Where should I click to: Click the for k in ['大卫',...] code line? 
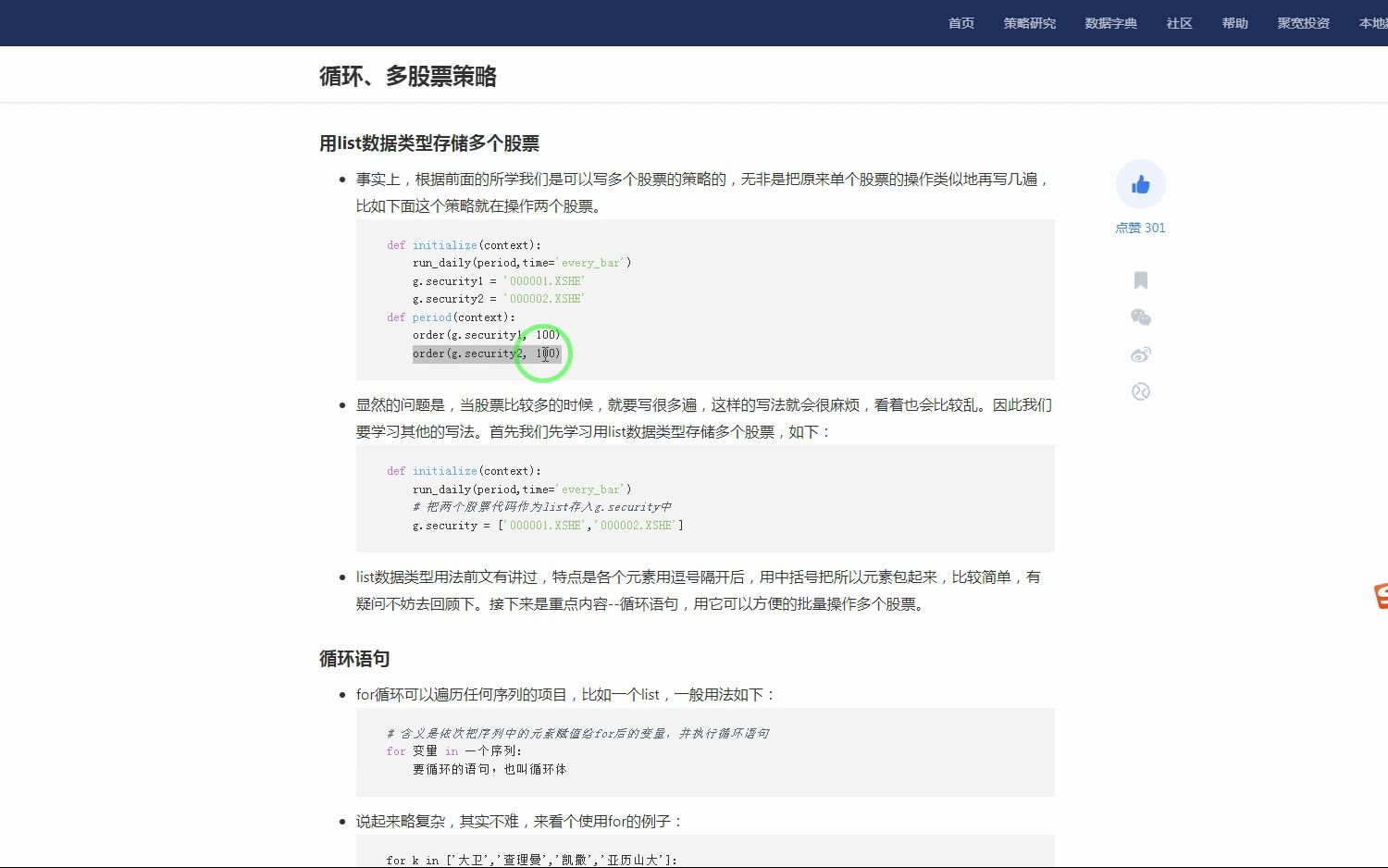point(532,861)
